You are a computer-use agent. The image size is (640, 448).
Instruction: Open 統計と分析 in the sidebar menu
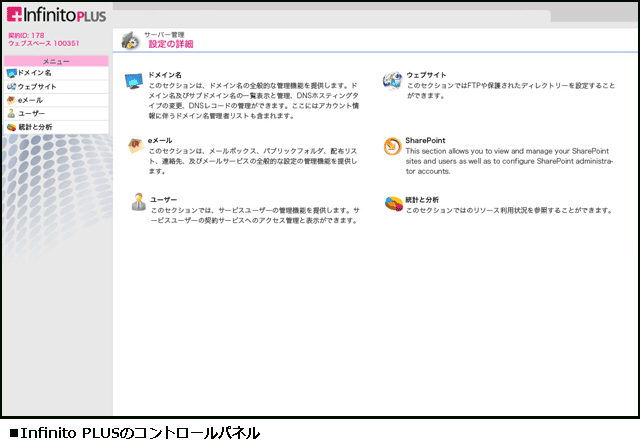pyautogui.click(x=56, y=127)
